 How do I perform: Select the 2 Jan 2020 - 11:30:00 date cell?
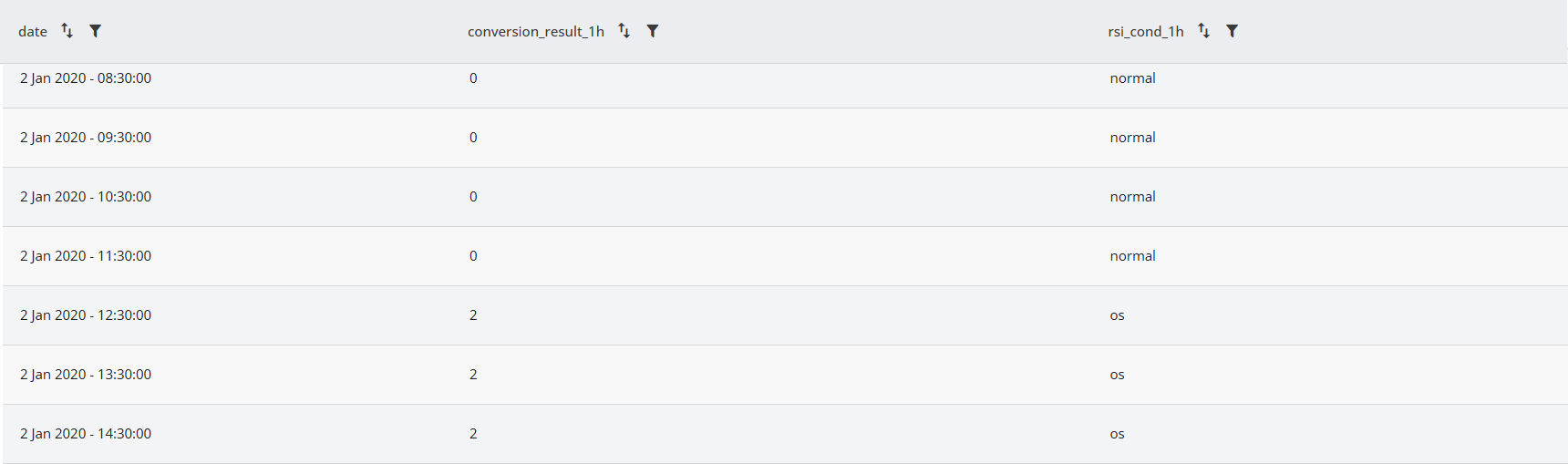coord(86,256)
